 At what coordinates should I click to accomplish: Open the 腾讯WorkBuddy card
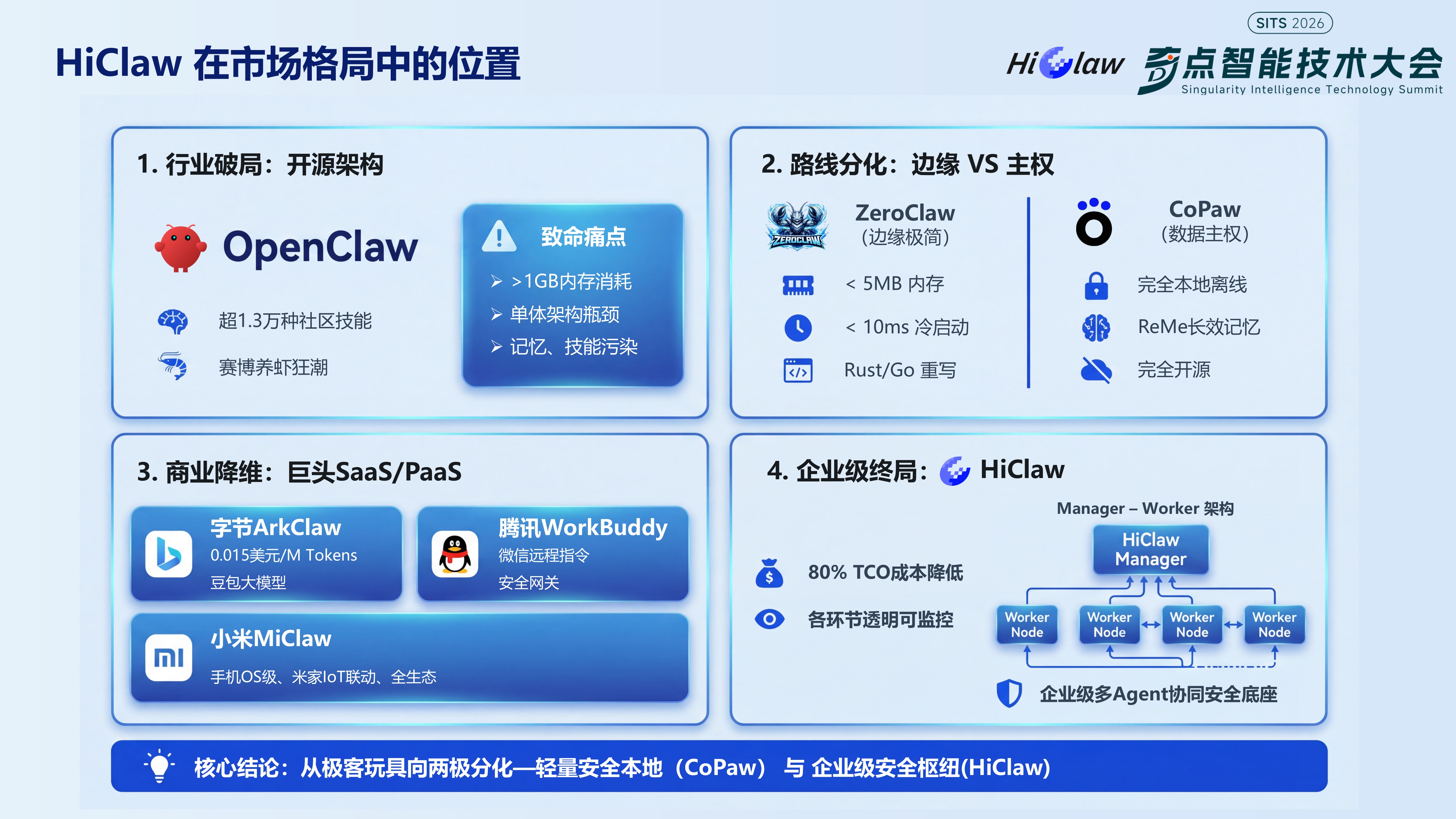(553, 554)
